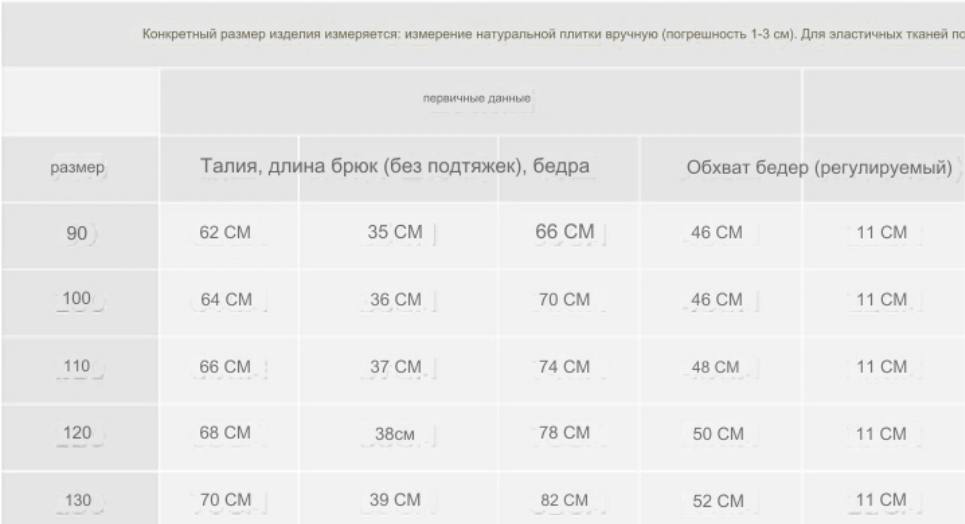Click the measurement note text at top
The height and width of the screenshot is (524, 965).
point(553,34)
